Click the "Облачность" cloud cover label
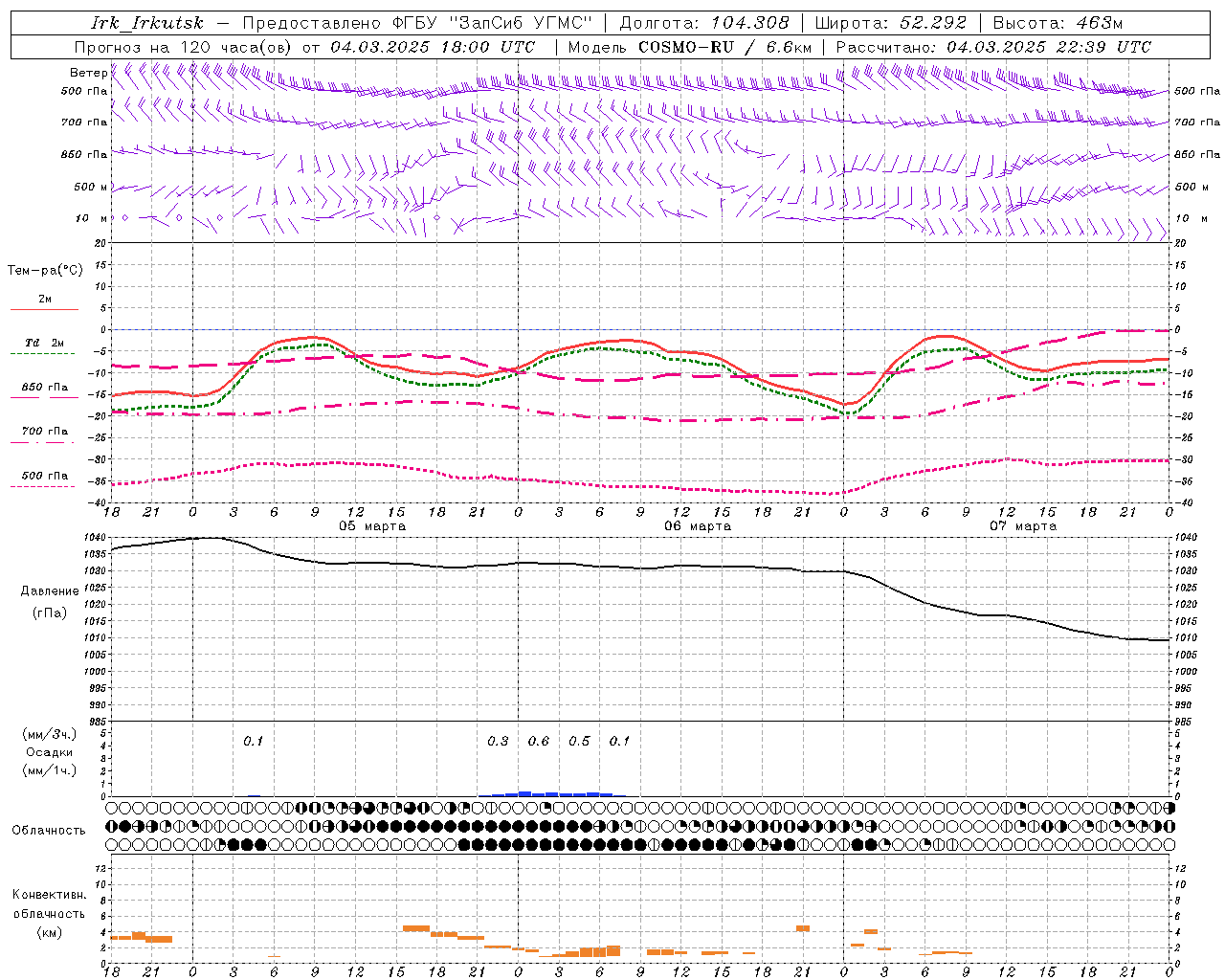 tap(49, 831)
